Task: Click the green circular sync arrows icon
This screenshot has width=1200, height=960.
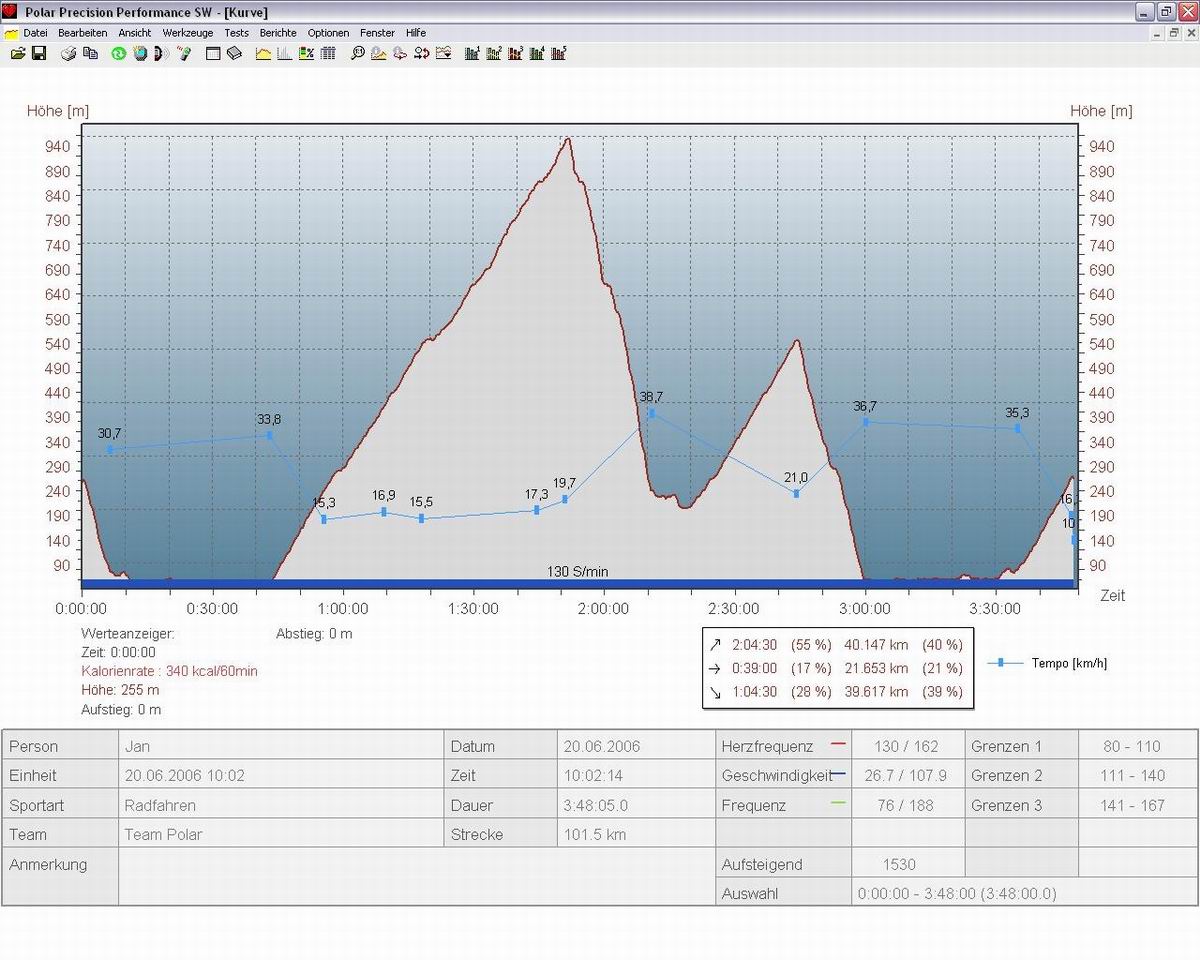Action: tap(118, 53)
